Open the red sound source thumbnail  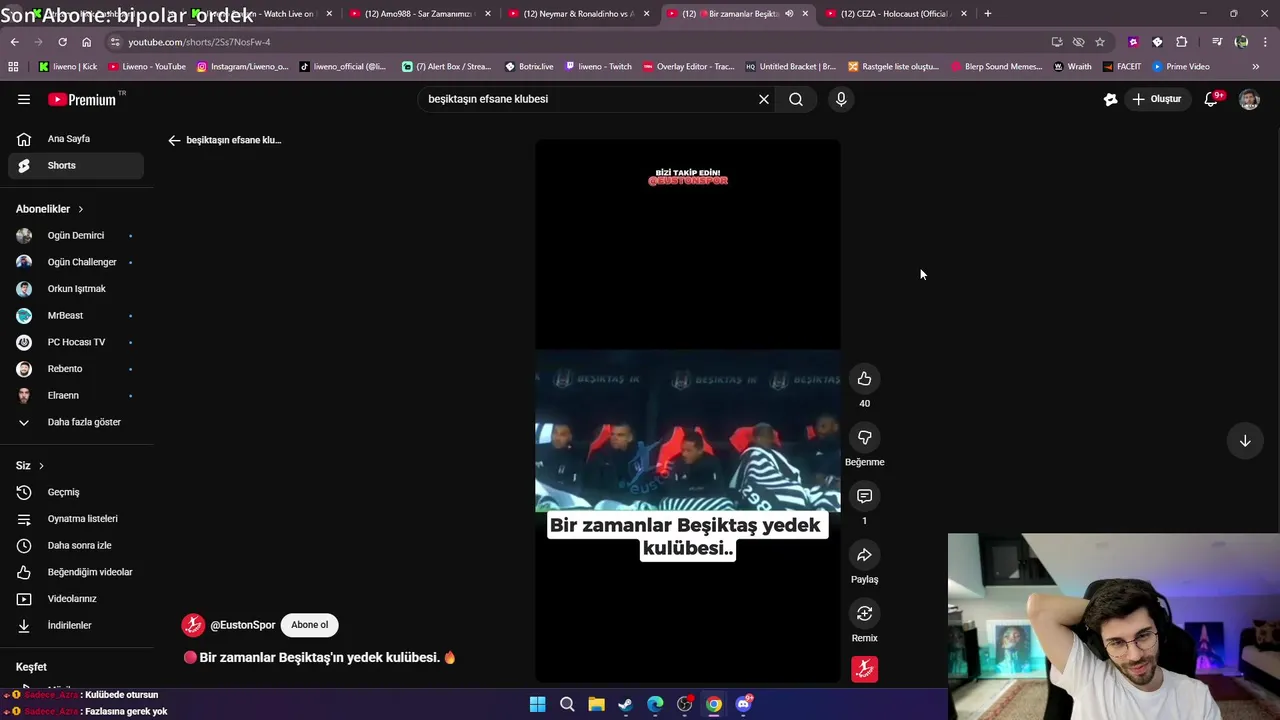click(x=864, y=669)
